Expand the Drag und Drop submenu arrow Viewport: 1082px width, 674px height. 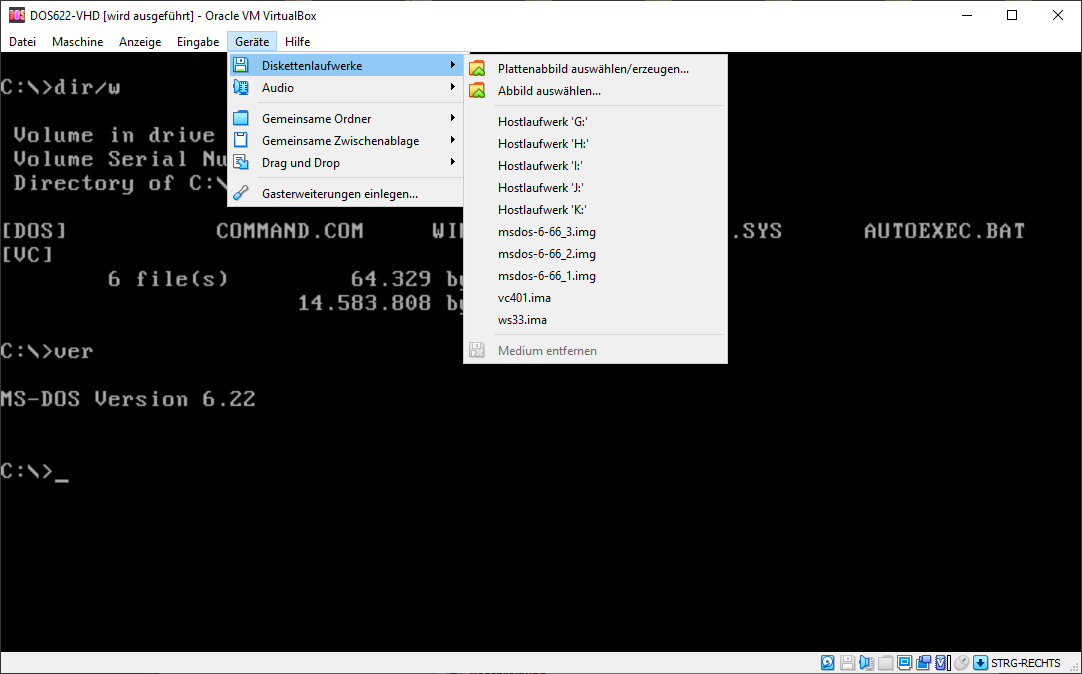453,162
